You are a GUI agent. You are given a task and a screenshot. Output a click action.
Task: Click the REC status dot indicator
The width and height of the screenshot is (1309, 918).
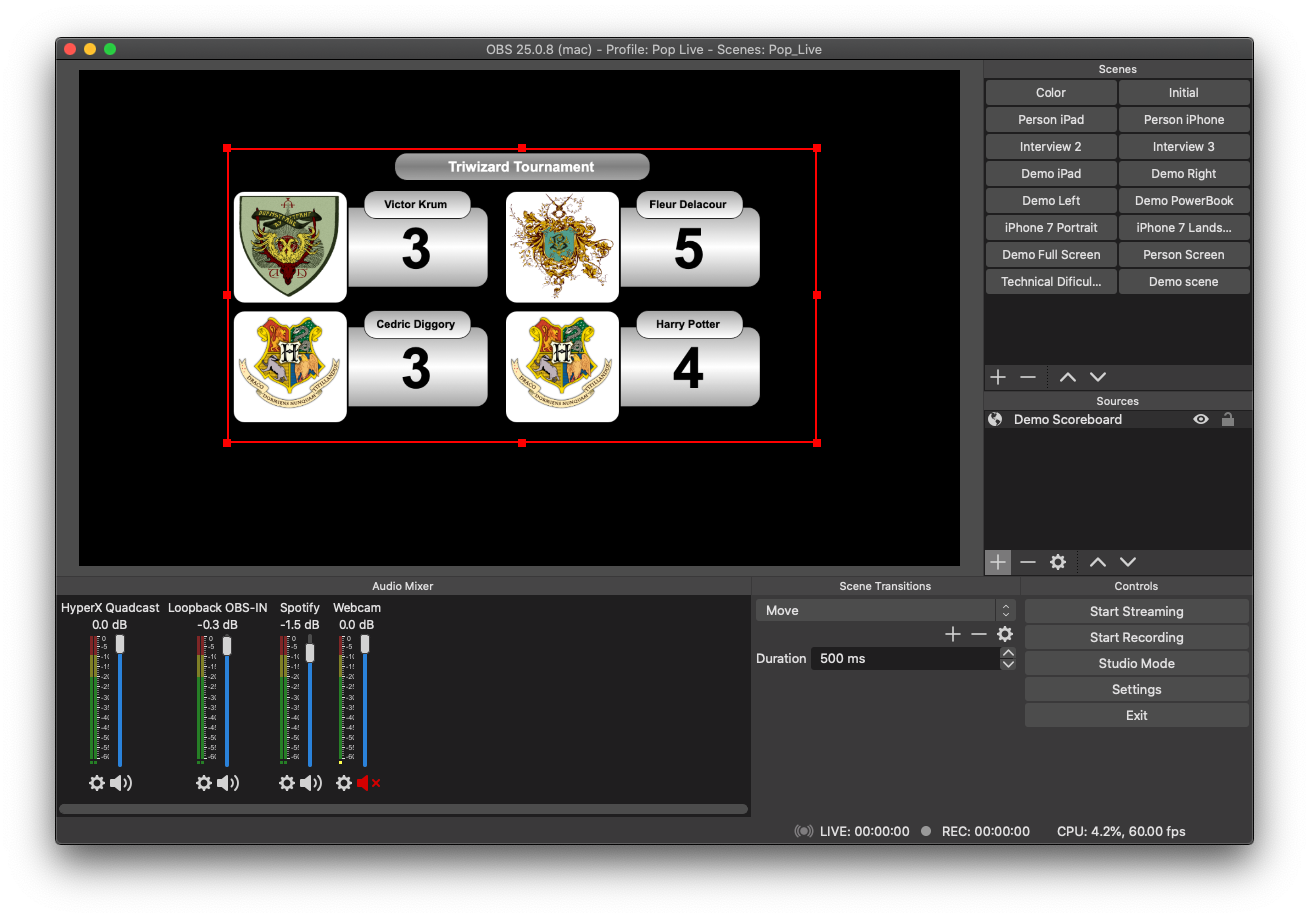[x=927, y=831]
